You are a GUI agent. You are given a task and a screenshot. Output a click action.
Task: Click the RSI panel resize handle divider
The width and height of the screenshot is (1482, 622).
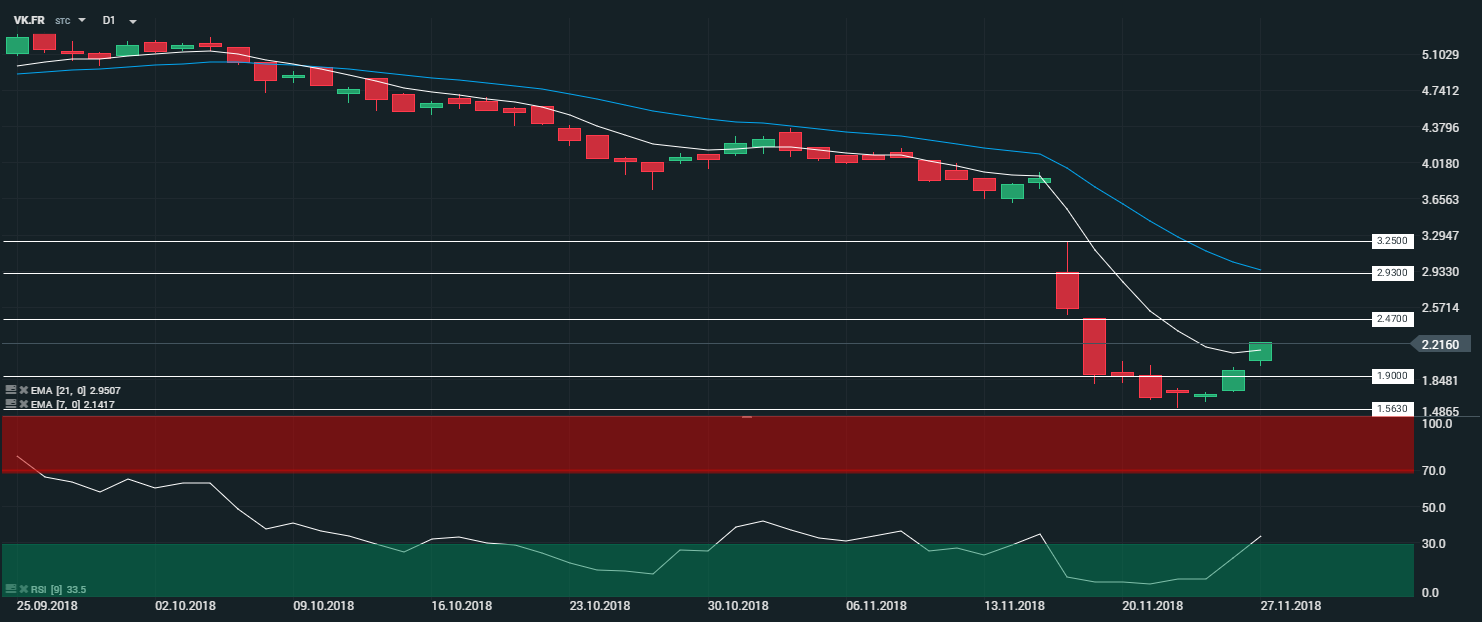746,416
